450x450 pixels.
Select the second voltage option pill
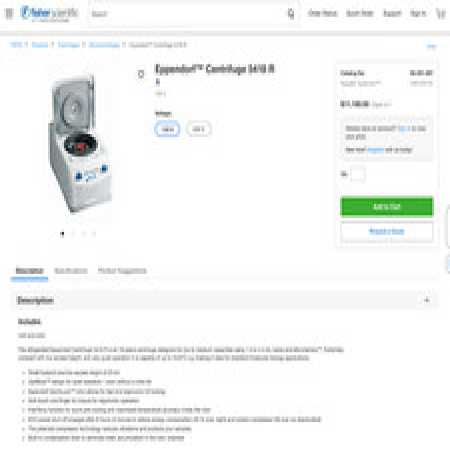[x=198, y=129]
